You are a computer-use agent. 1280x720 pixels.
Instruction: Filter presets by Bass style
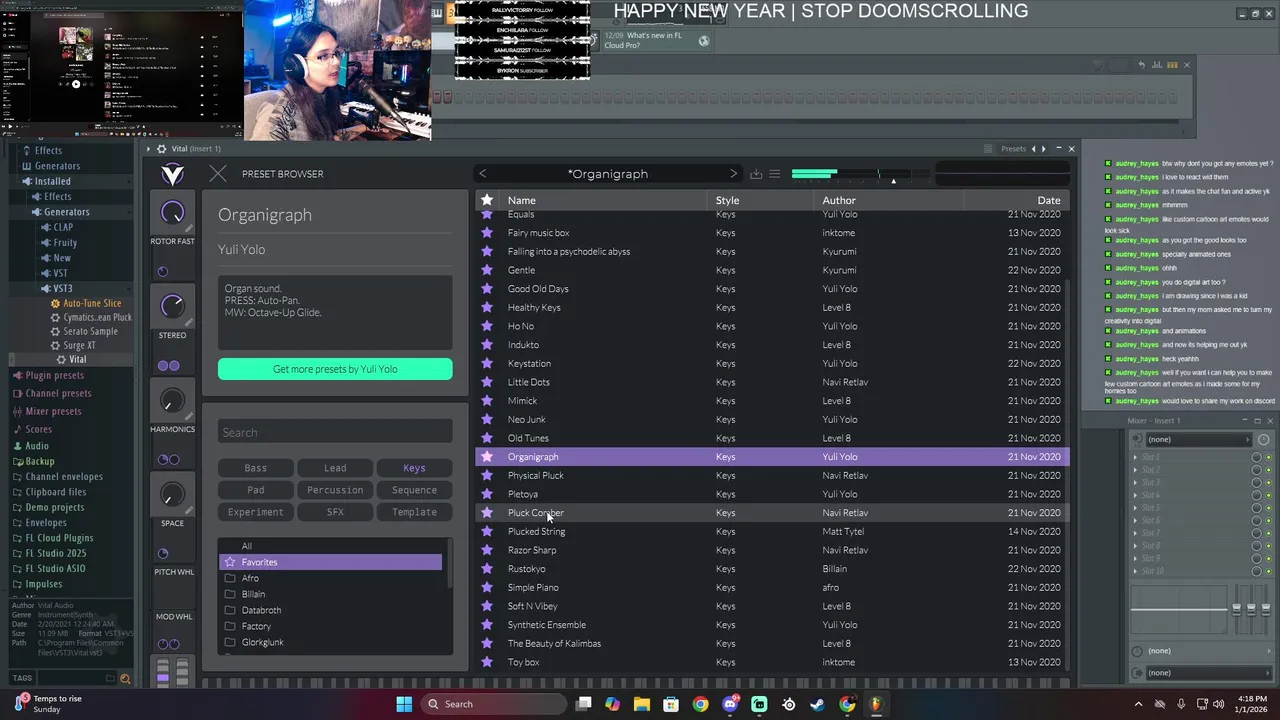point(256,468)
